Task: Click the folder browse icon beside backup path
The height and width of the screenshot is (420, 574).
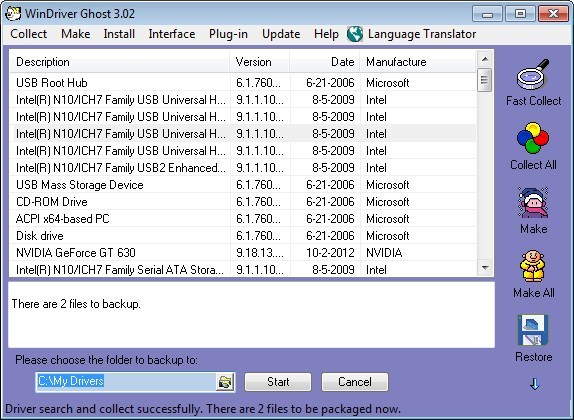Action: [225, 382]
